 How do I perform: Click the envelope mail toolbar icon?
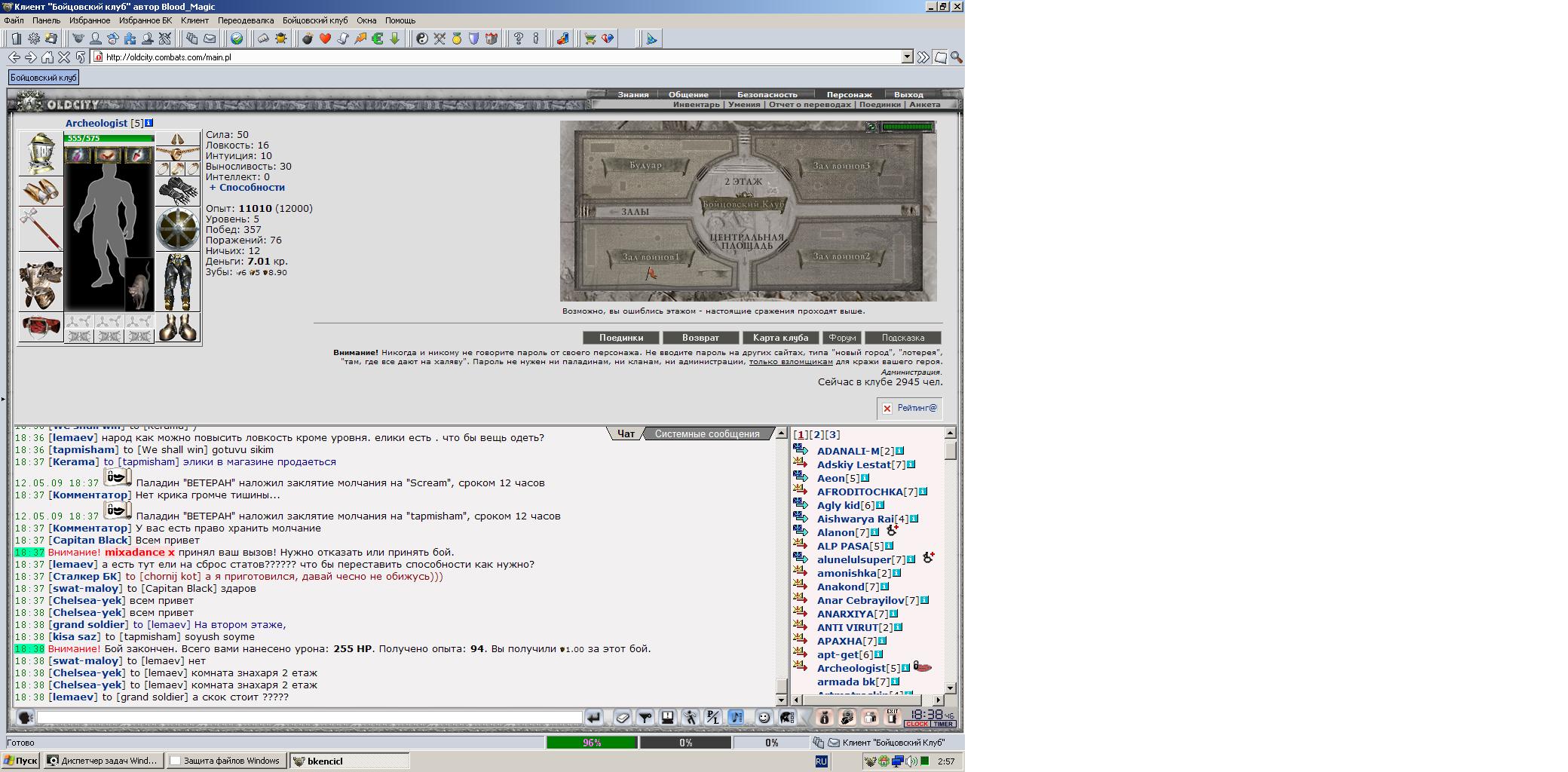210,38
